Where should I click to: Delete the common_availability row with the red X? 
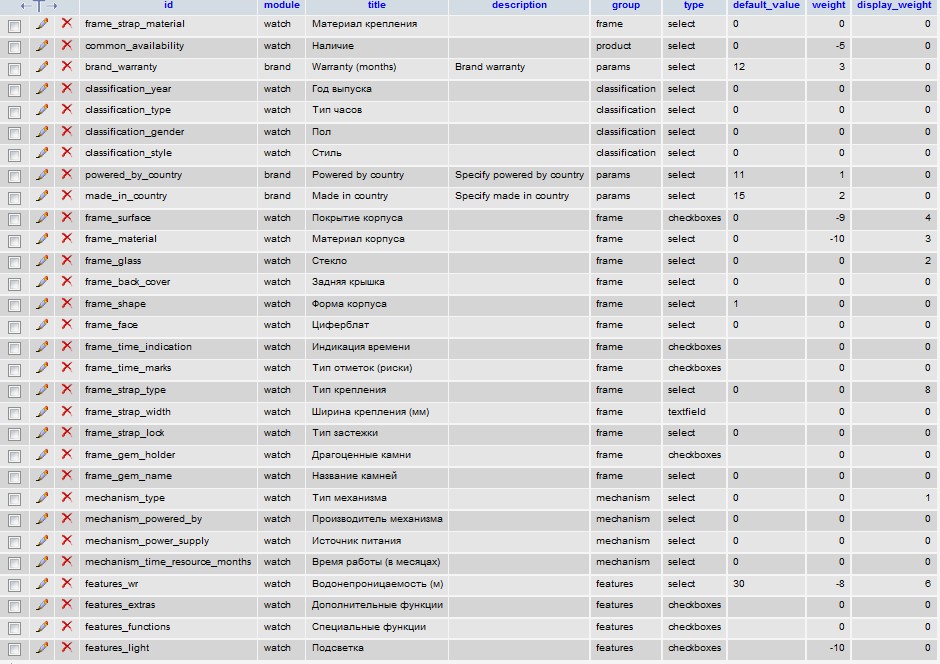(67, 45)
